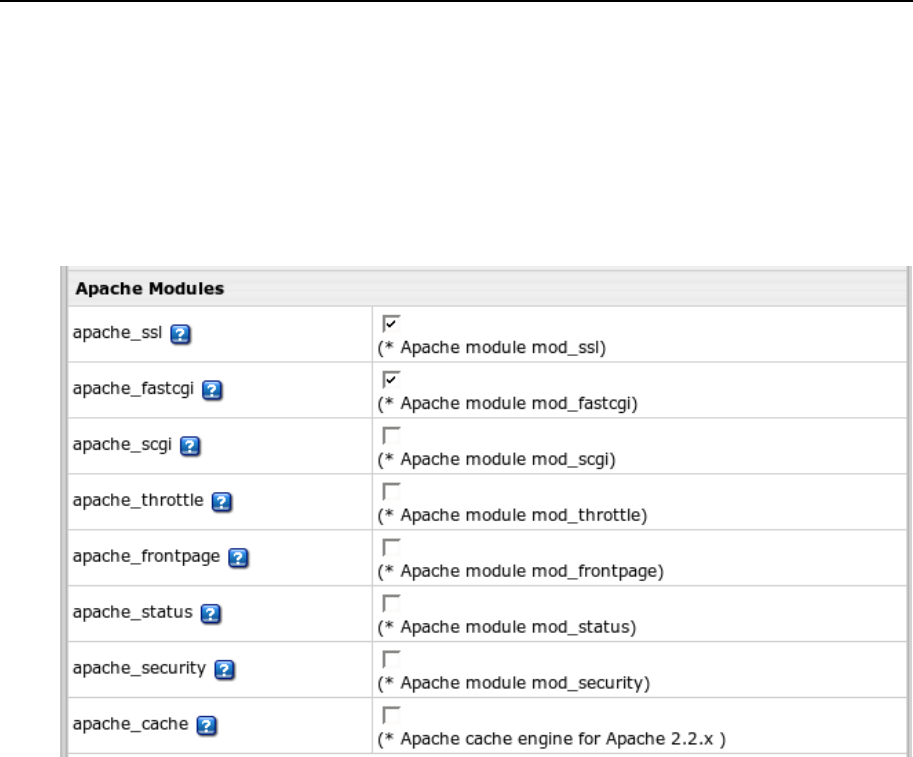This screenshot has width=913, height=757.
Task: Enable the mod_scgi module checkbox
Action: [x=392, y=433]
